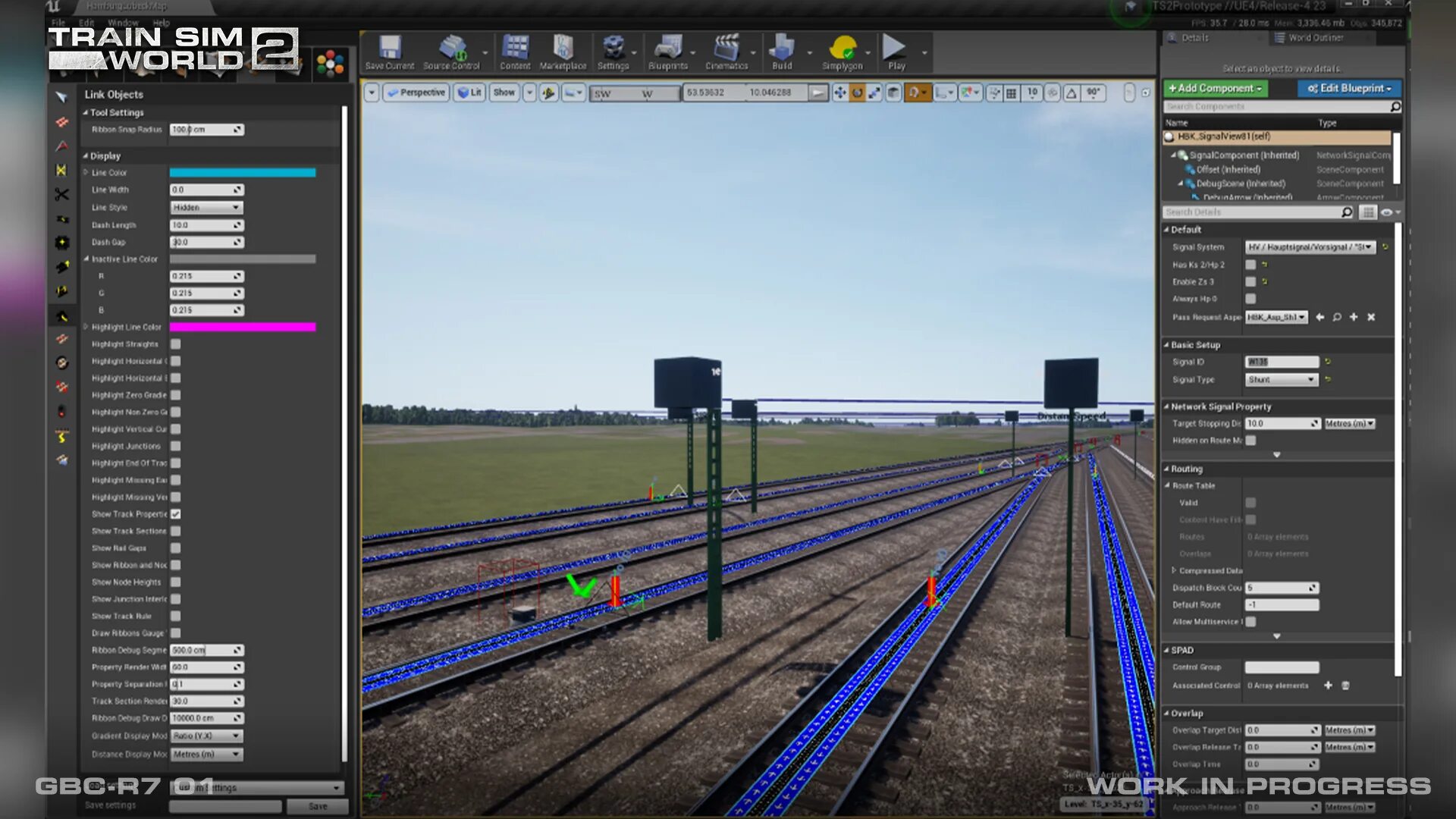The height and width of the screenshot is (819, 1456).
Task: Click the Edit Blueprint button
Action: coord(1349,89)
